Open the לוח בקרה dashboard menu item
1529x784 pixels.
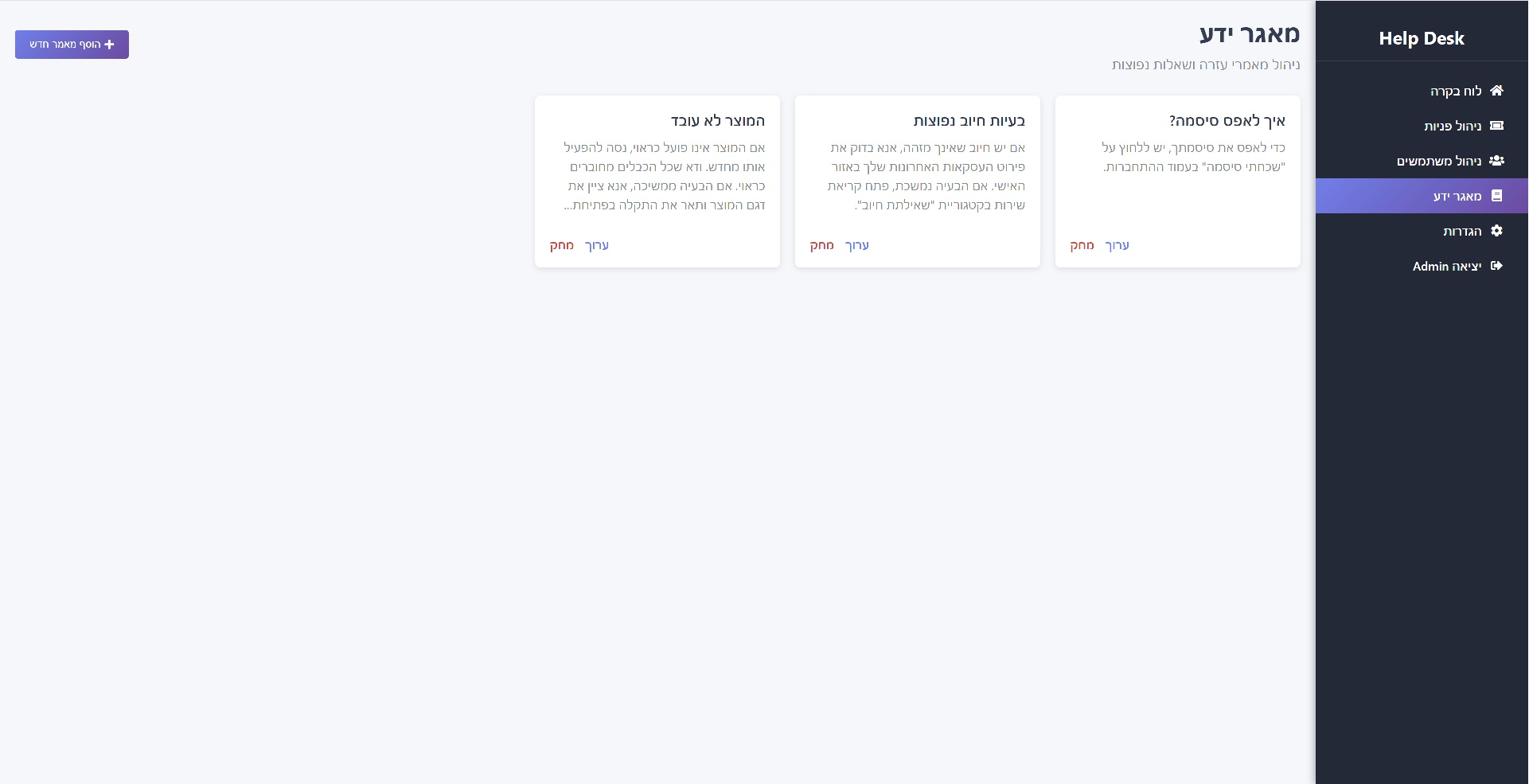click(x=1456, y=91)
